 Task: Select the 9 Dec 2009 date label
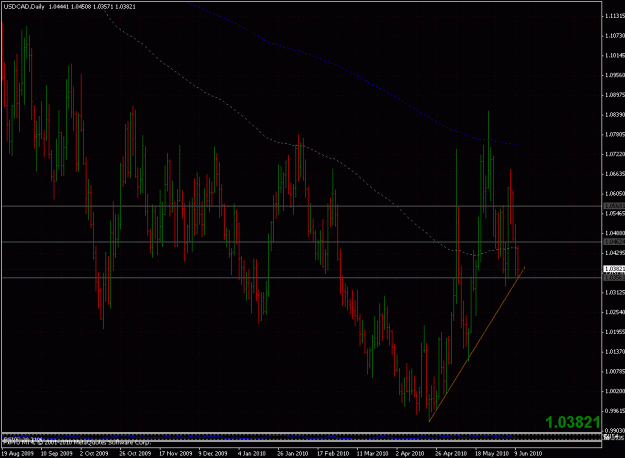click(x=213, y=453)
